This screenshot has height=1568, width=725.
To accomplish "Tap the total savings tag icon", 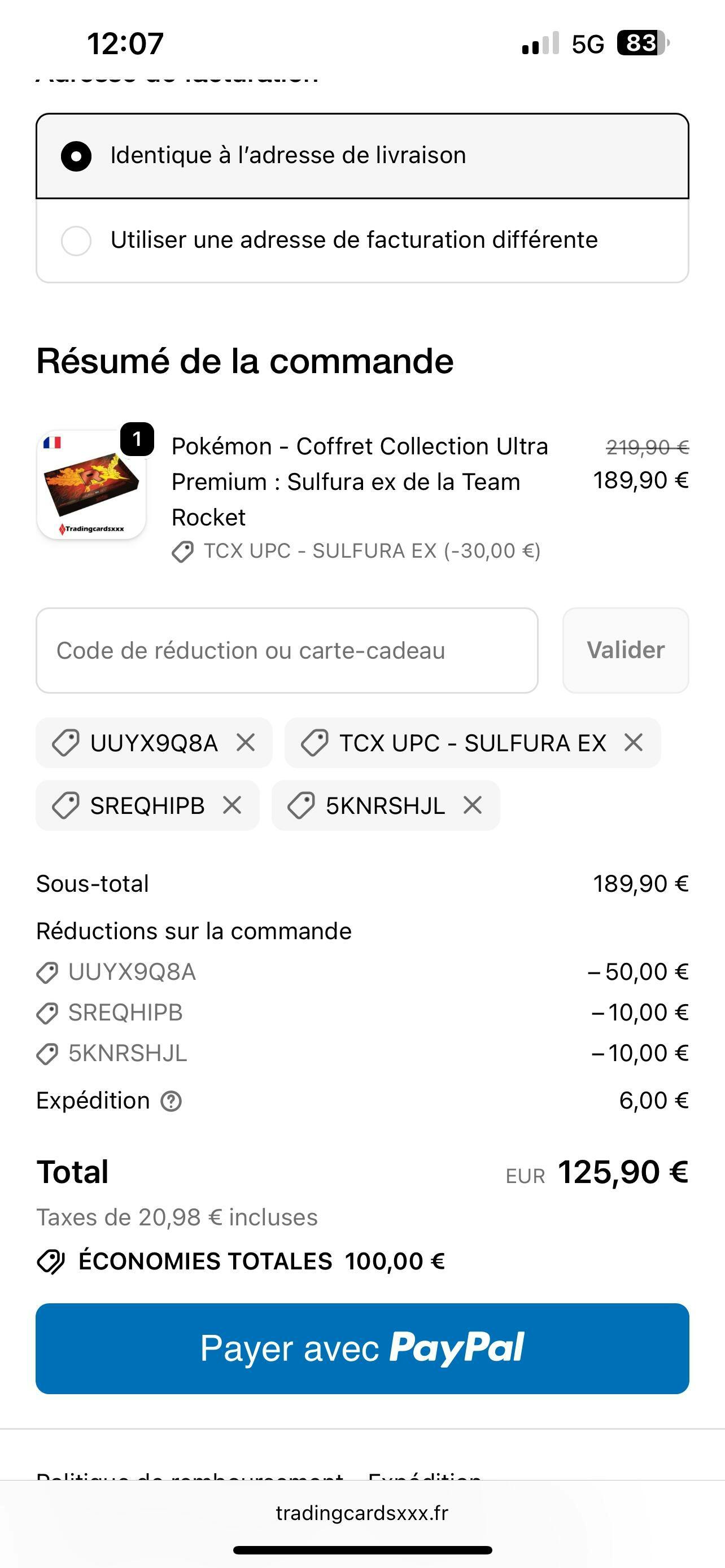I will coord(51,1262).
